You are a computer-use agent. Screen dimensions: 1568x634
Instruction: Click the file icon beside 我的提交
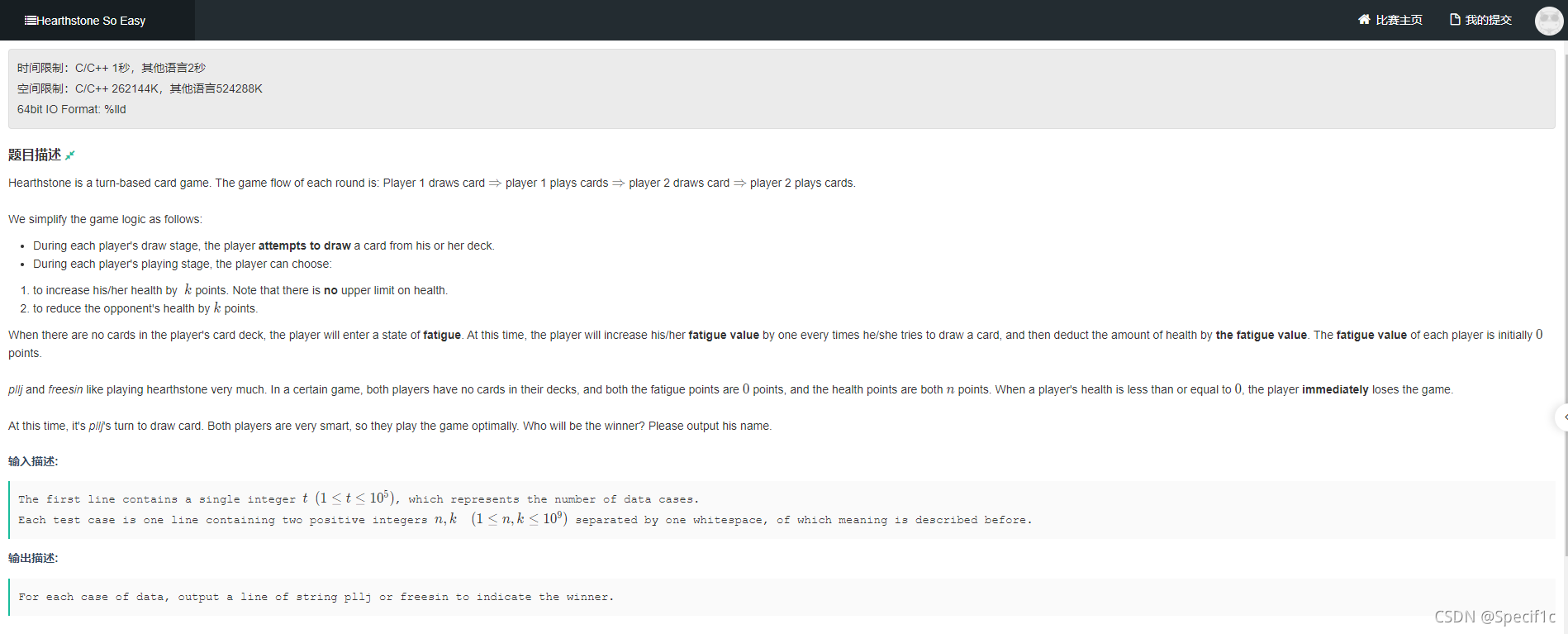(x=1455, y=20)
